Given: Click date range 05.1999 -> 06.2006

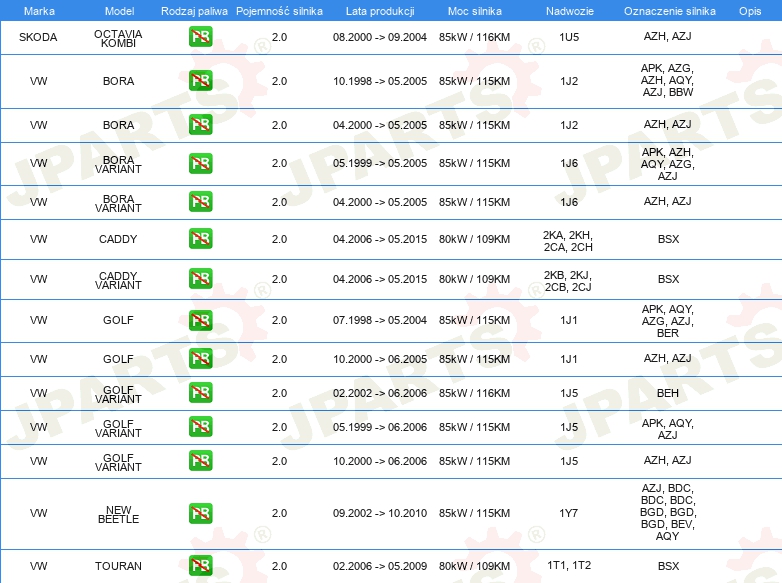Looking at the screenshot, I should pyautogui.click(x=380, y=427).
